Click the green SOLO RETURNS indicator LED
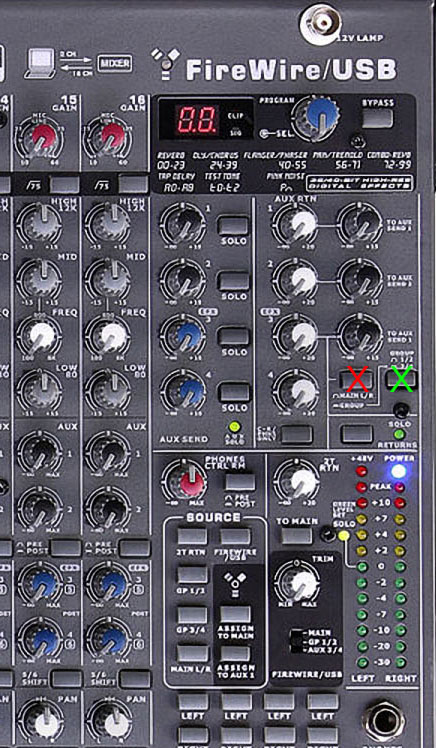 399,434
